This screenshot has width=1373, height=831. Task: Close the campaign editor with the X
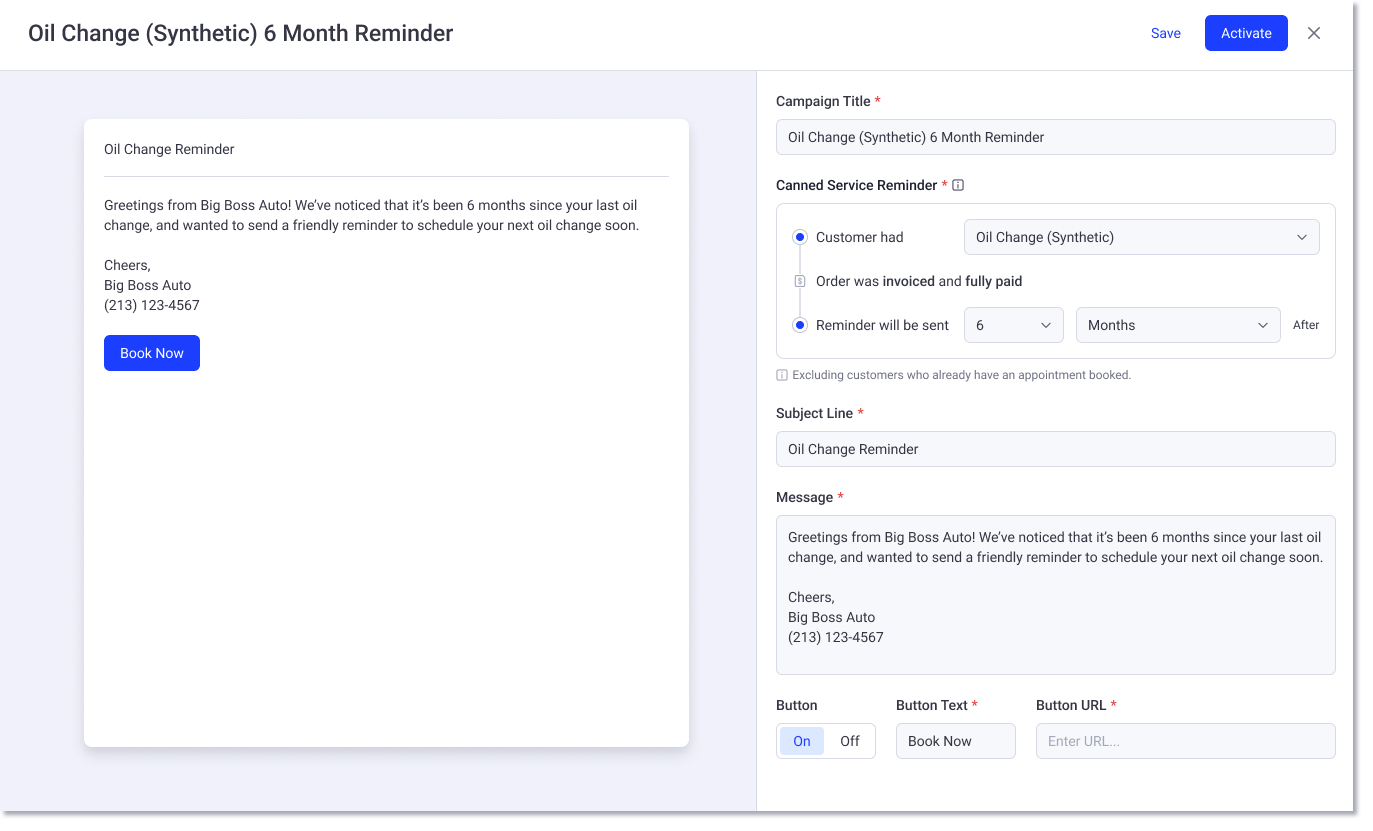click(1313, 33)
